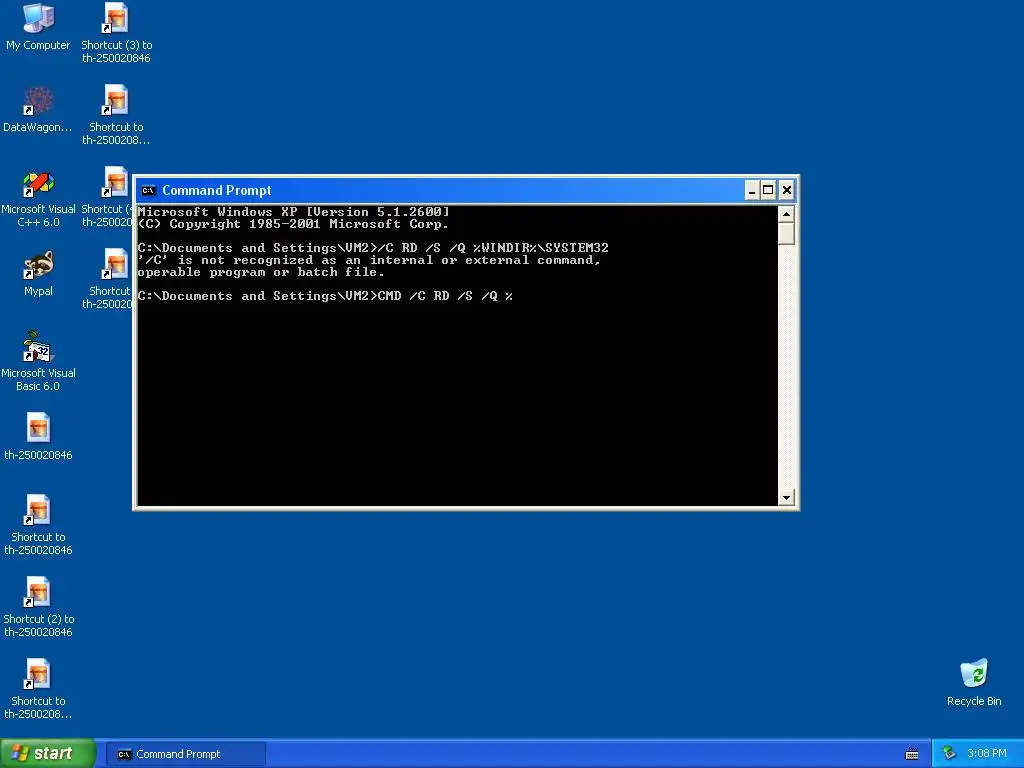Open the Start menu
This screenshot has height=768, width=1024.
48,754
